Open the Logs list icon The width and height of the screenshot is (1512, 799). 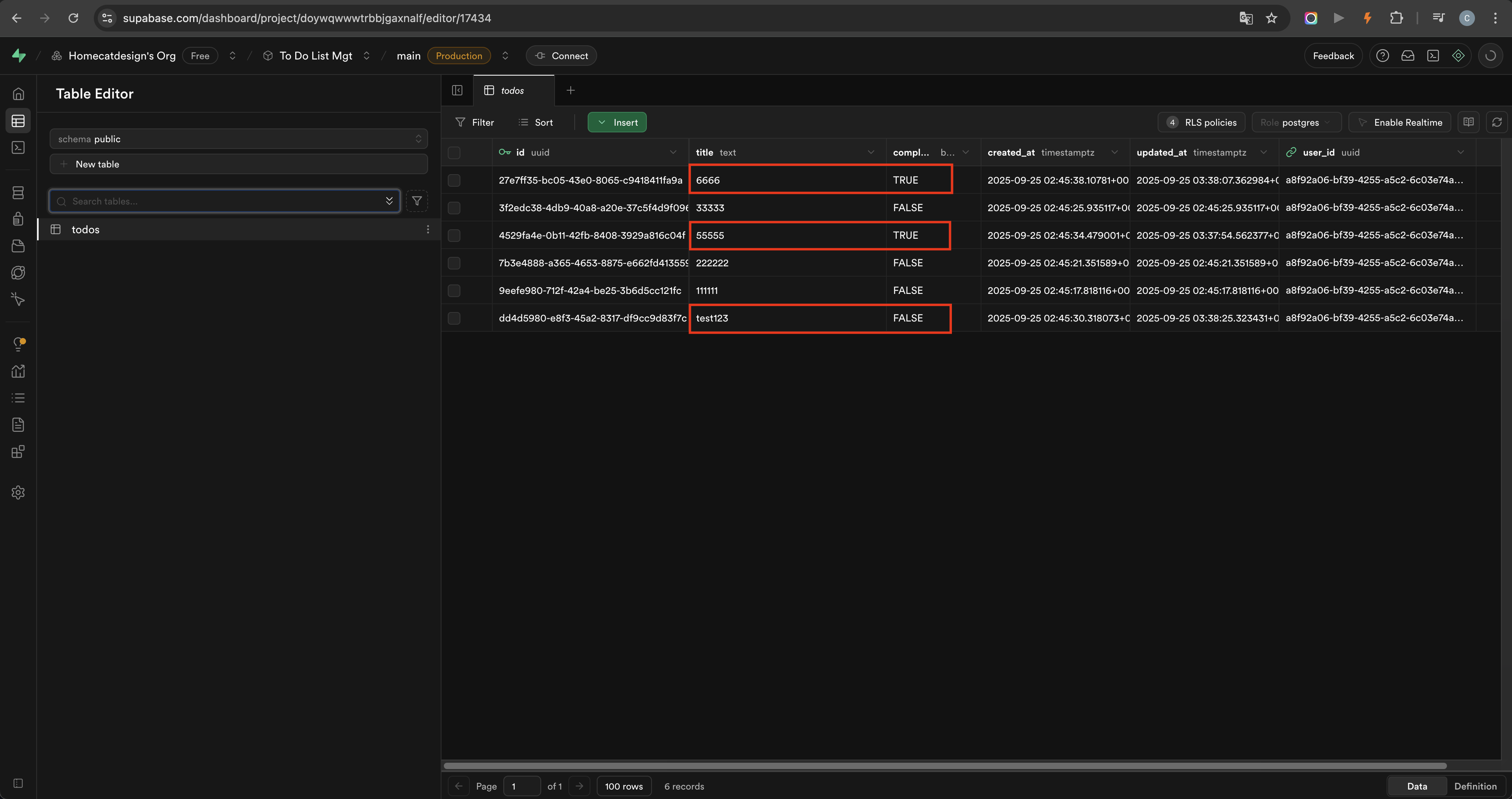tap(18, 398)
